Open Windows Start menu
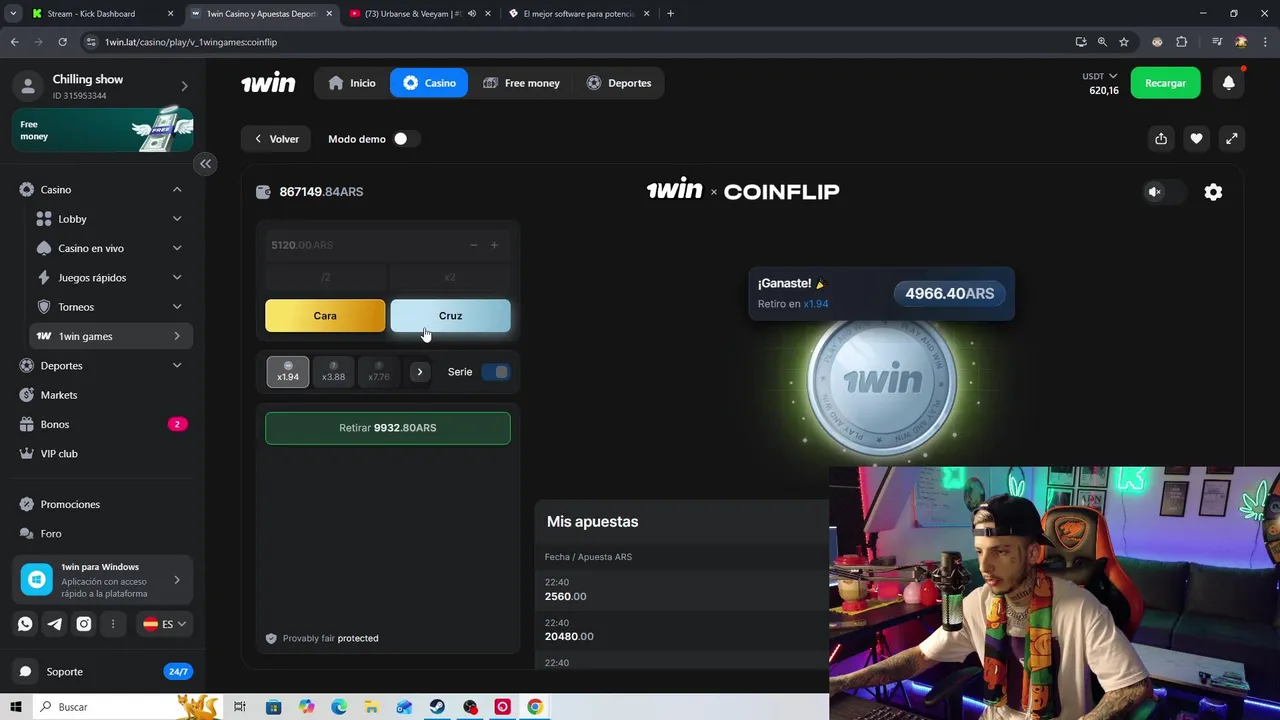The height and width of the screenshot is (720, 1280). point(15,707)
